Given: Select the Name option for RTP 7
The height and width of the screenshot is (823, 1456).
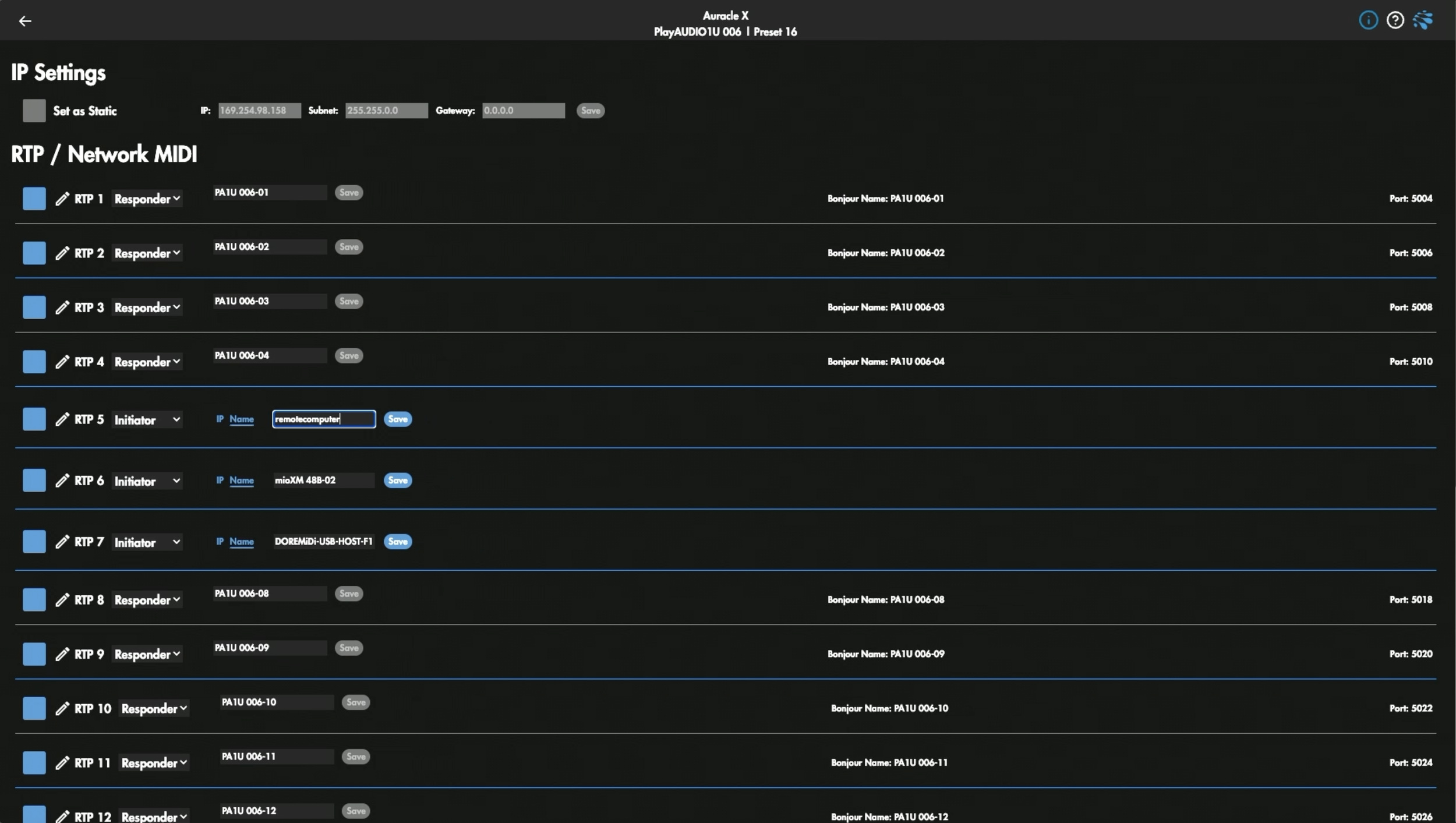Looking at the screenshot, I should coord(241,542).
